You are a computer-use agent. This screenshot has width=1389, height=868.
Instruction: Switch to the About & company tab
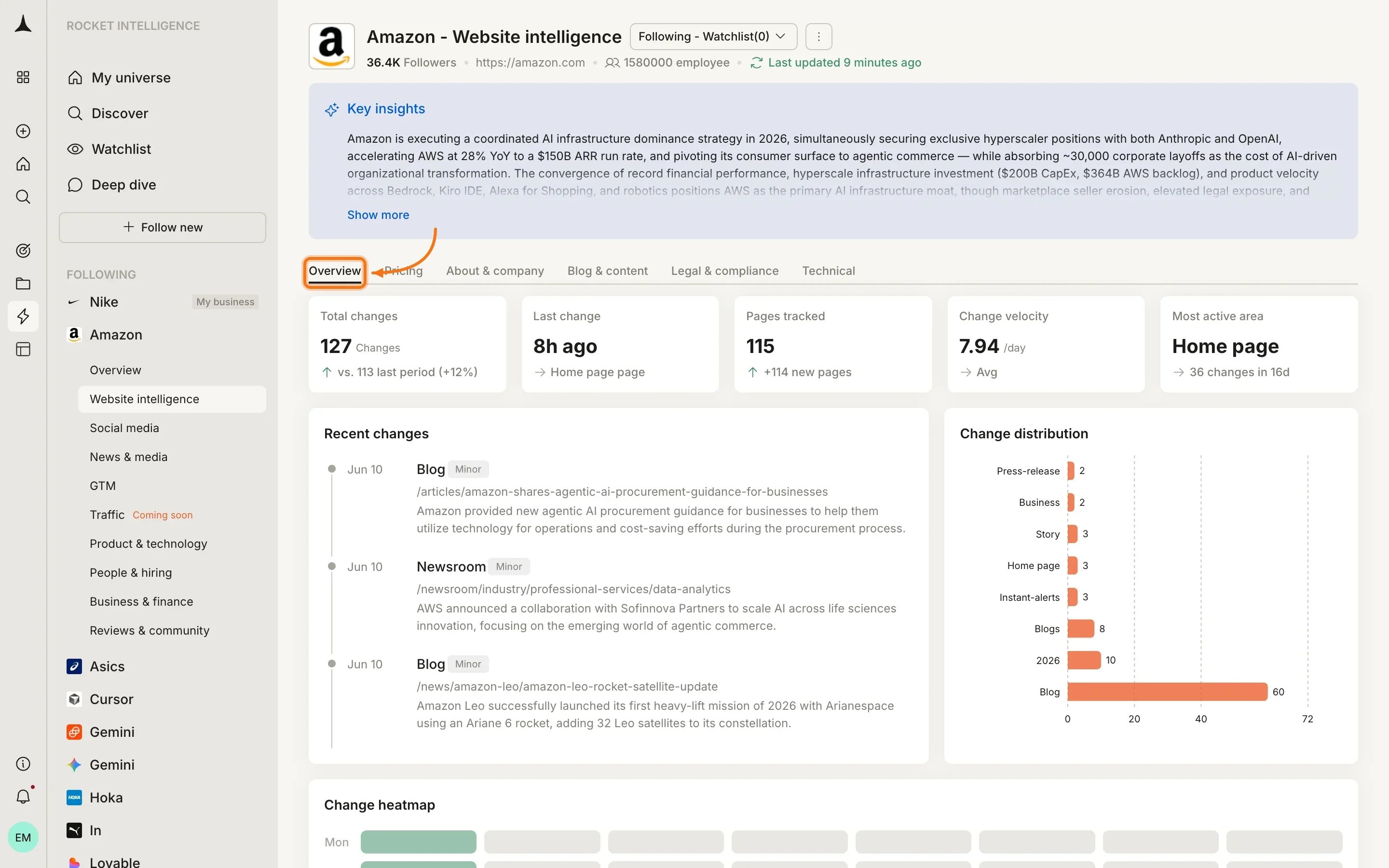[x=495, y=271]
